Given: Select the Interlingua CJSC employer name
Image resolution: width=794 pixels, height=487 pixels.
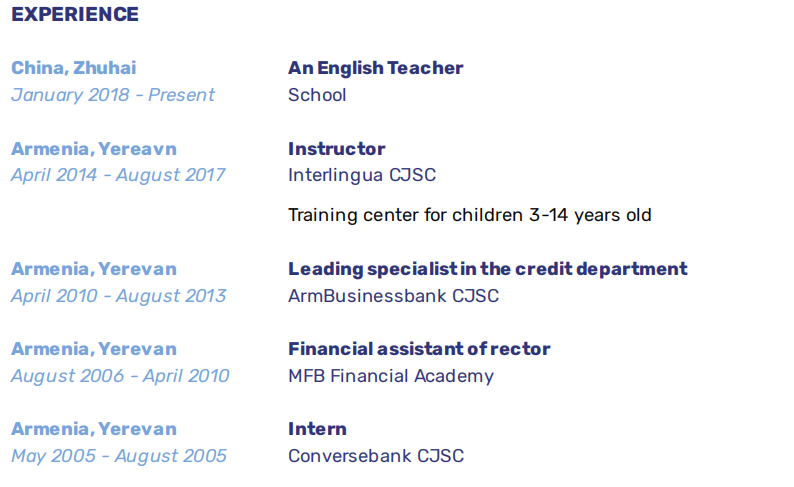Looking at the screenshot, I should click(x=362, y=175).
